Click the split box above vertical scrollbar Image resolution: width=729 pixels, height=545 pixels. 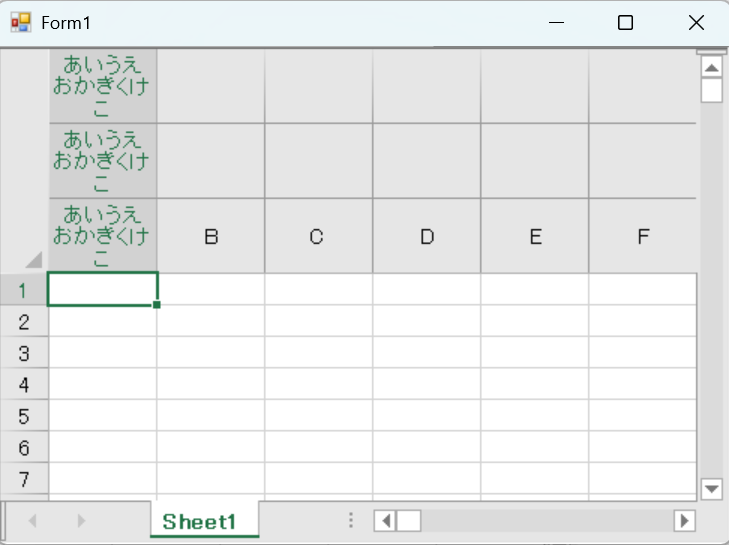point(711,52)
